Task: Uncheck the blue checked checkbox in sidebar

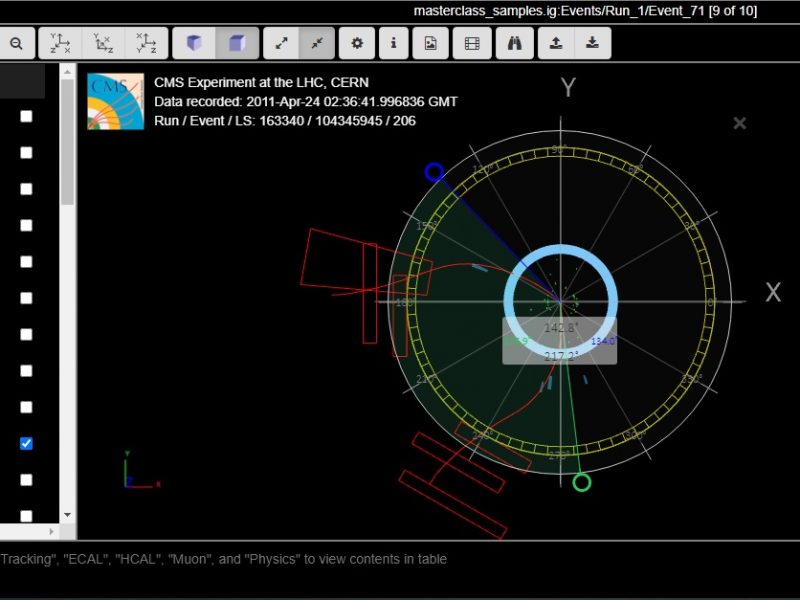Action: tap(27, 443)
